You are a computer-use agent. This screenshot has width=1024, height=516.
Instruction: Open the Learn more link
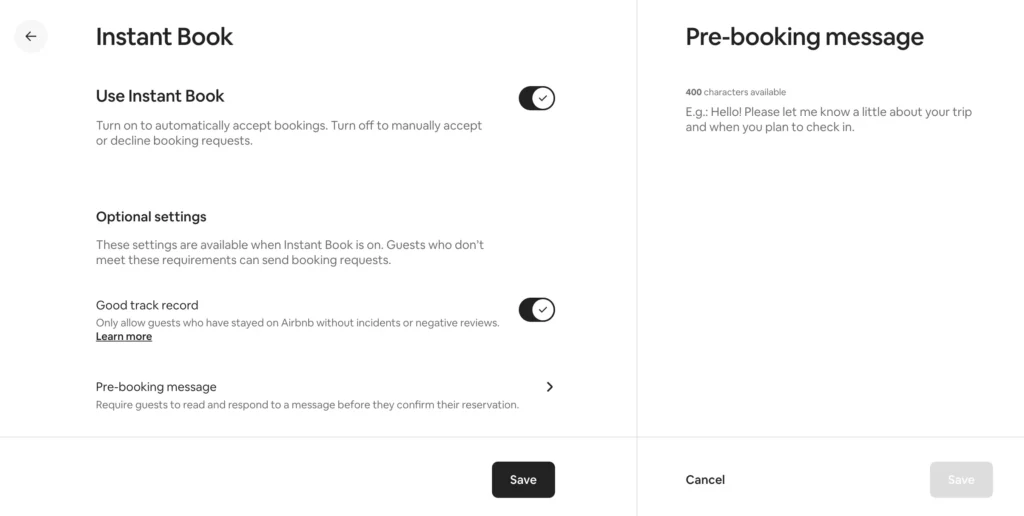tap(124, 337)
